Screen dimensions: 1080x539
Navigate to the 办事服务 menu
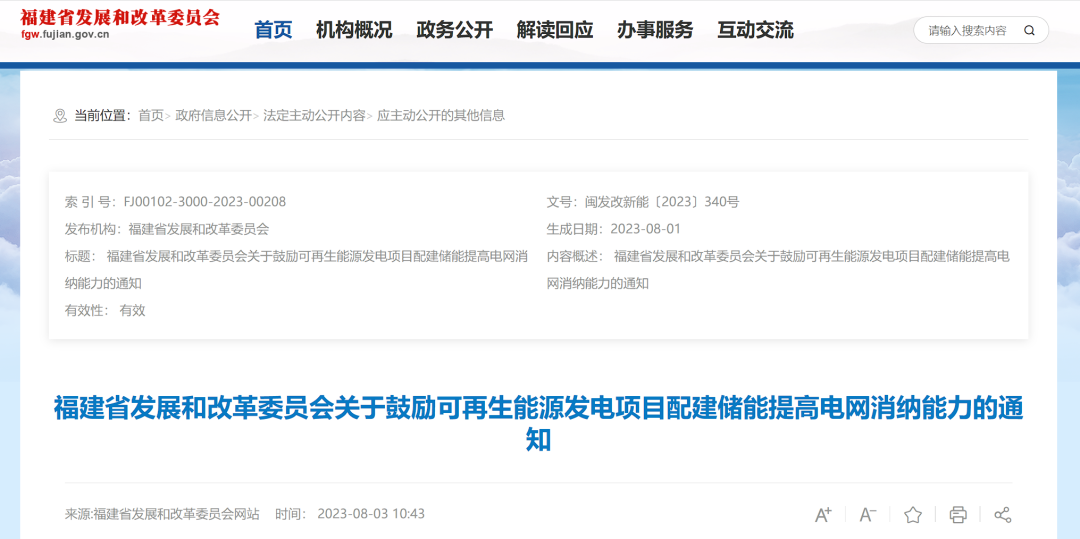pyautogui.click(x=655, y=30)
